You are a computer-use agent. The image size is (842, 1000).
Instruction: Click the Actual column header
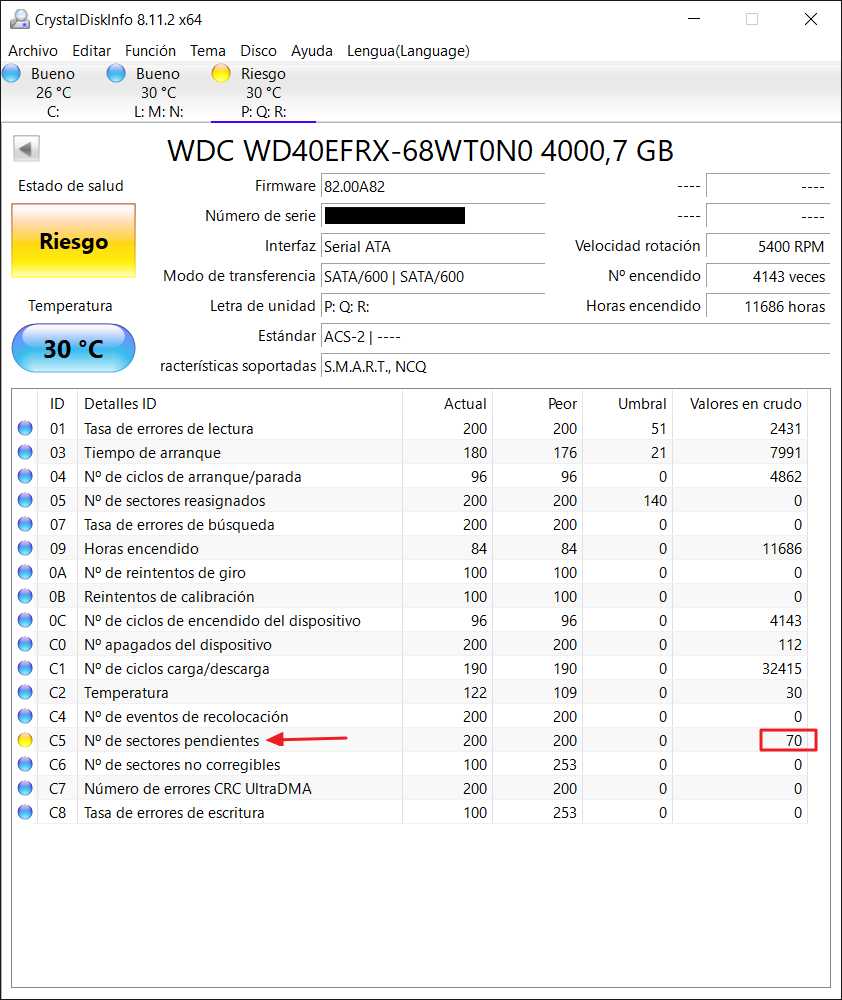[x=447, y=404]
